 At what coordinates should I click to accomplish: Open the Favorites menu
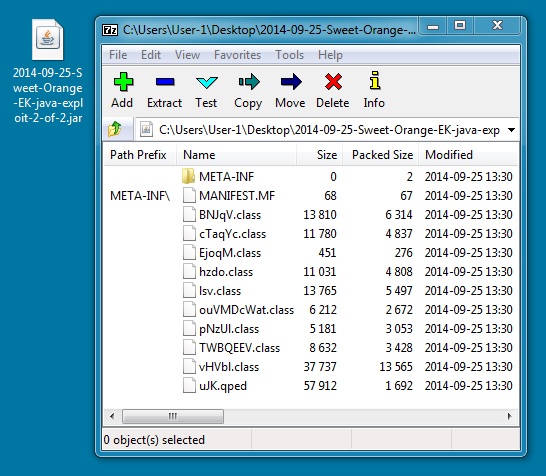[x=237, y=55]
